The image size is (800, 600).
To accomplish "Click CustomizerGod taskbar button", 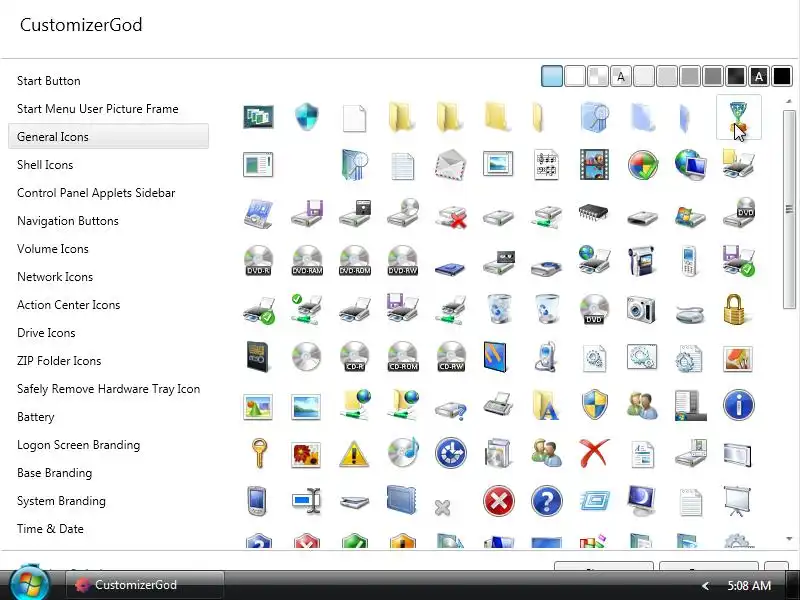I will [x=145, y=585].
